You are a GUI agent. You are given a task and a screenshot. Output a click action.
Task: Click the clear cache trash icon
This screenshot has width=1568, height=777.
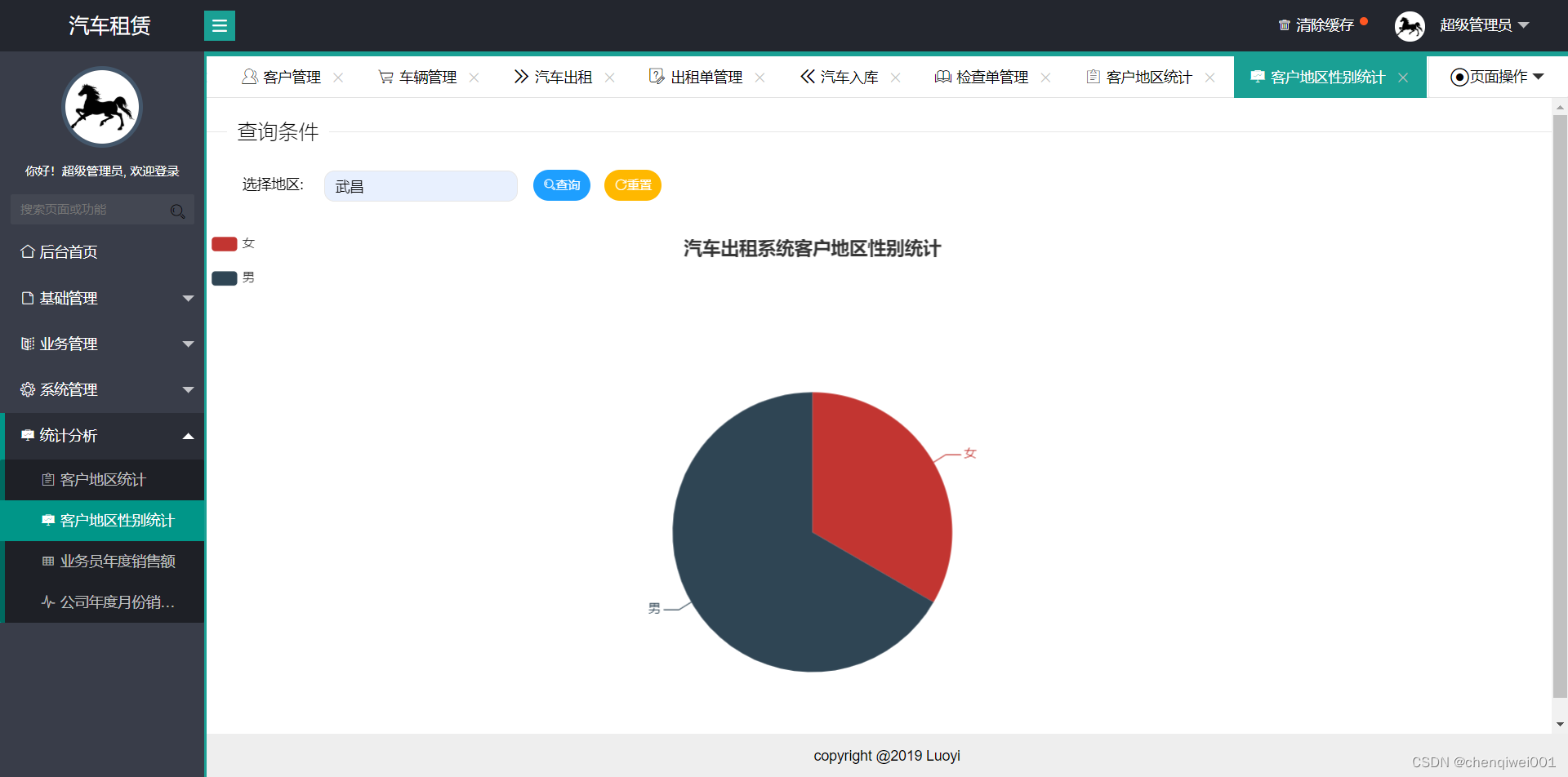1284,24
